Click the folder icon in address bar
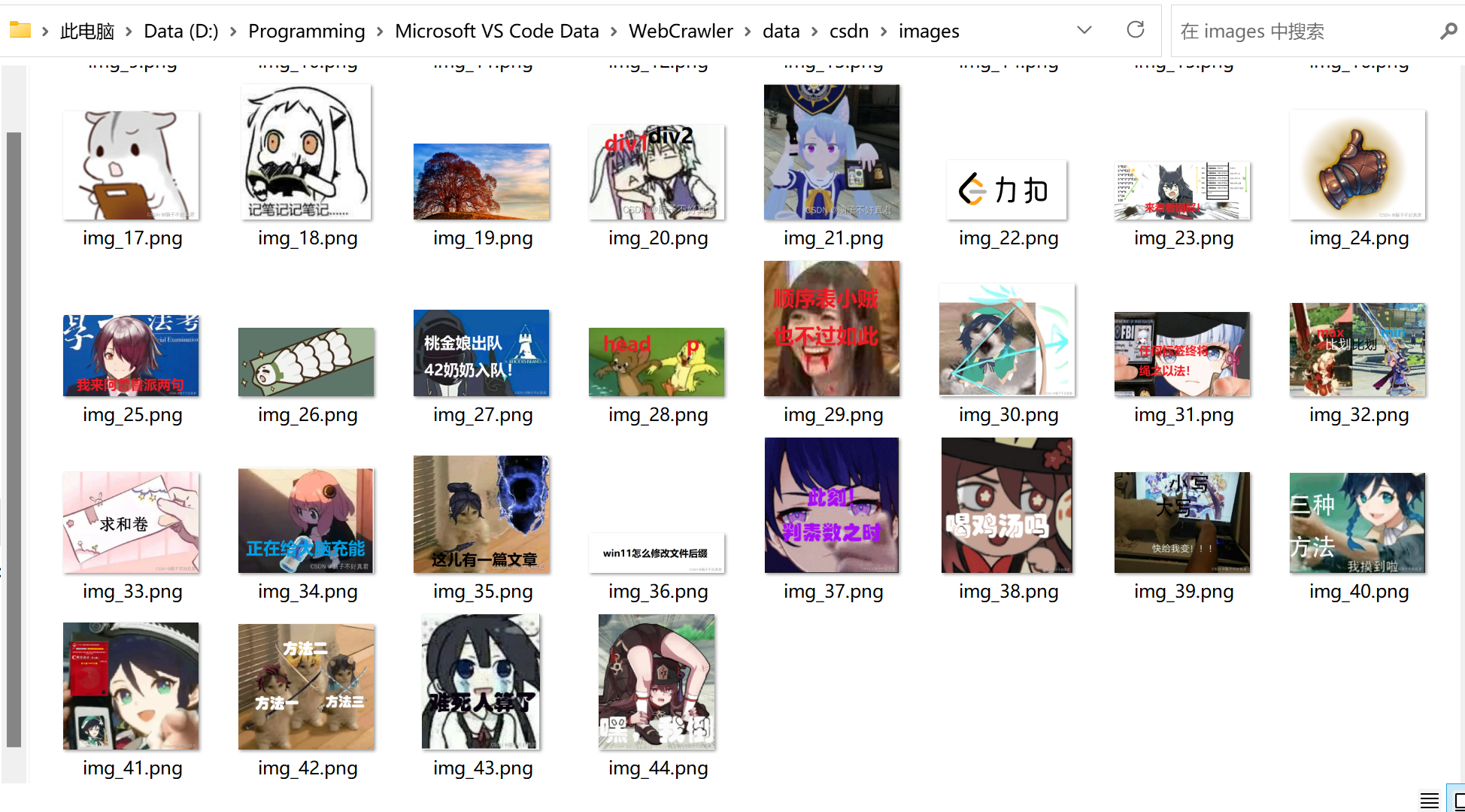 coord(20,31)
